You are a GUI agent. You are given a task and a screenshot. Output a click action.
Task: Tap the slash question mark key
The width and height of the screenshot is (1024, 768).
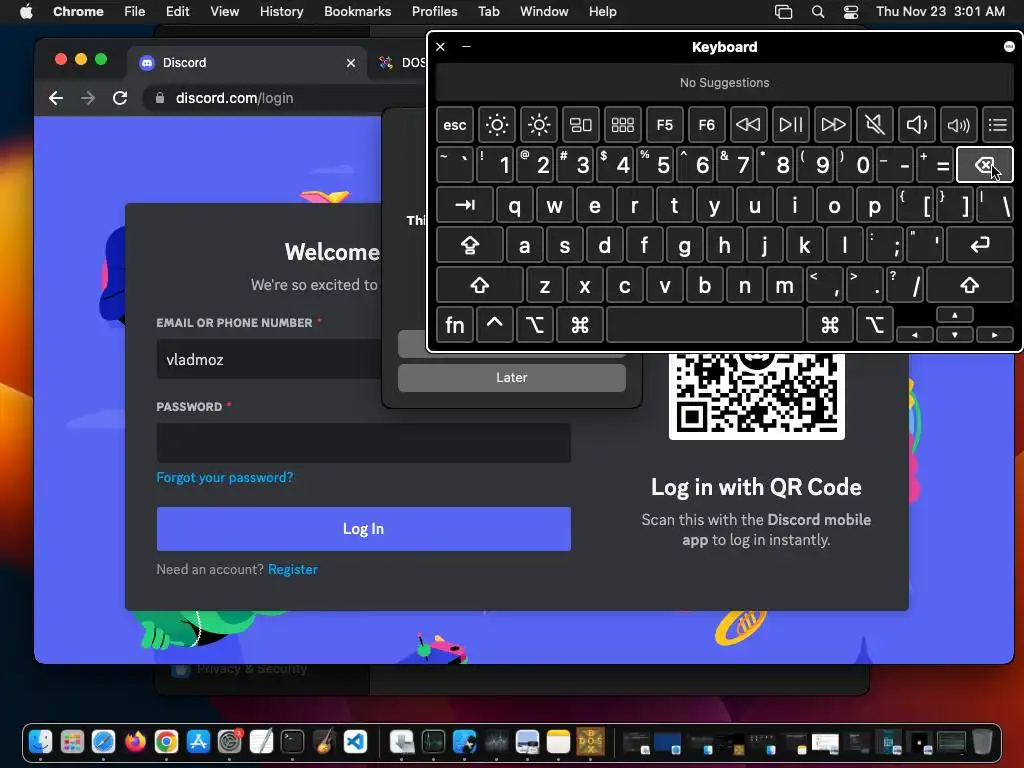[x=904, y=285]
